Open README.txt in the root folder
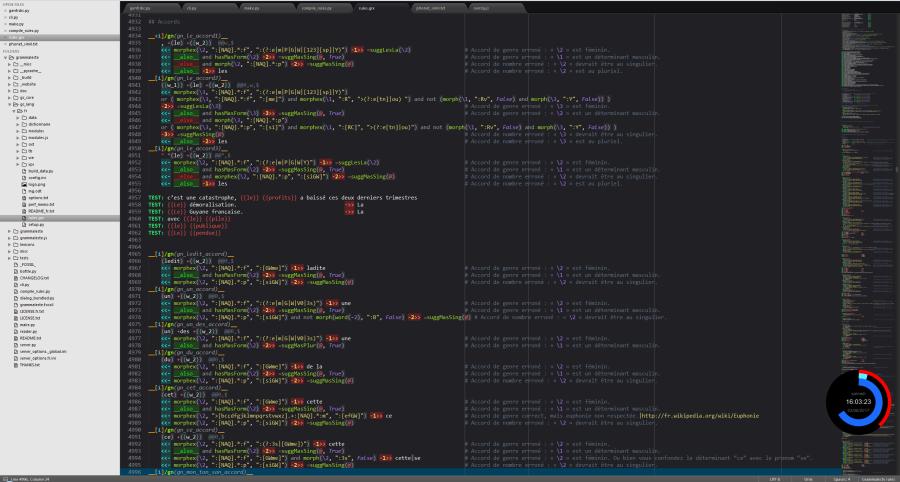 click(30, 338)
